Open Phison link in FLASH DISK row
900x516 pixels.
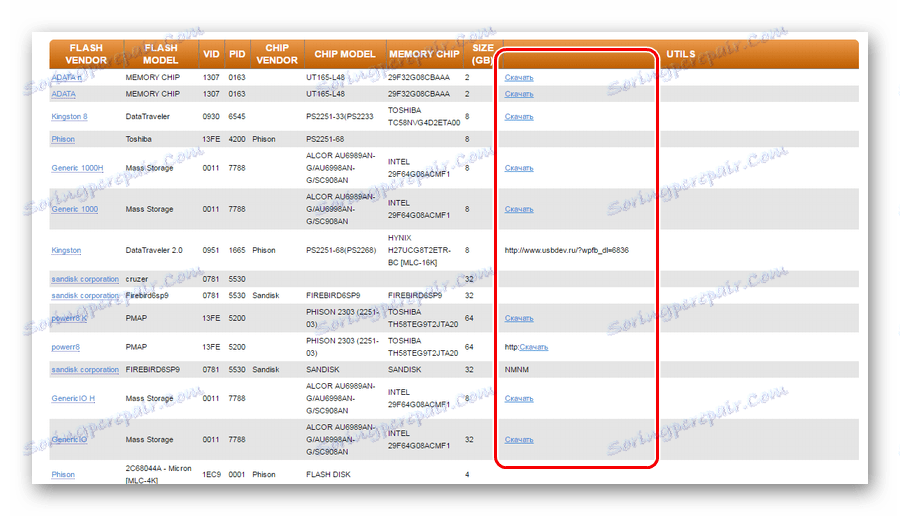(63, 475)
